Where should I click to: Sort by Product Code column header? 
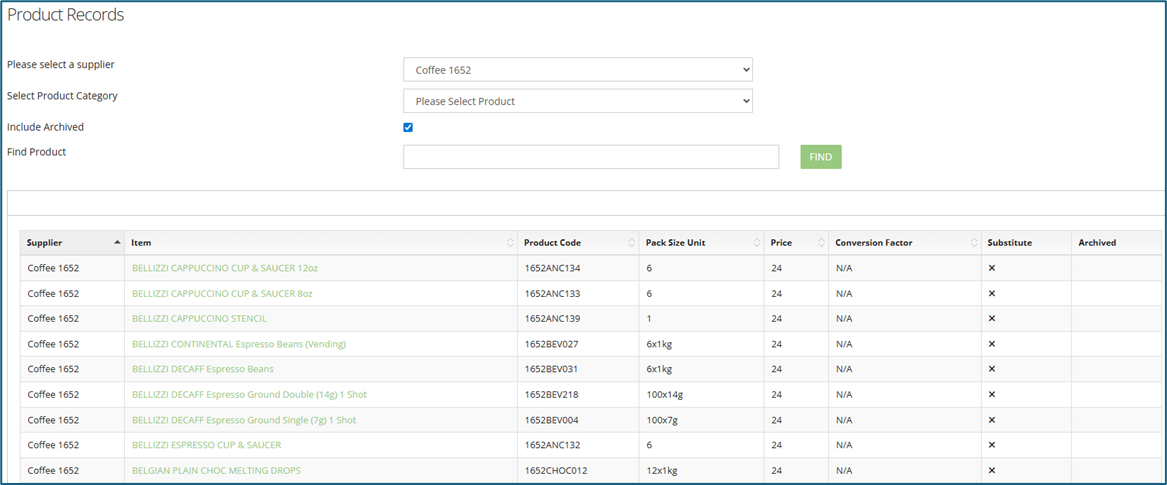pos(578,243)
